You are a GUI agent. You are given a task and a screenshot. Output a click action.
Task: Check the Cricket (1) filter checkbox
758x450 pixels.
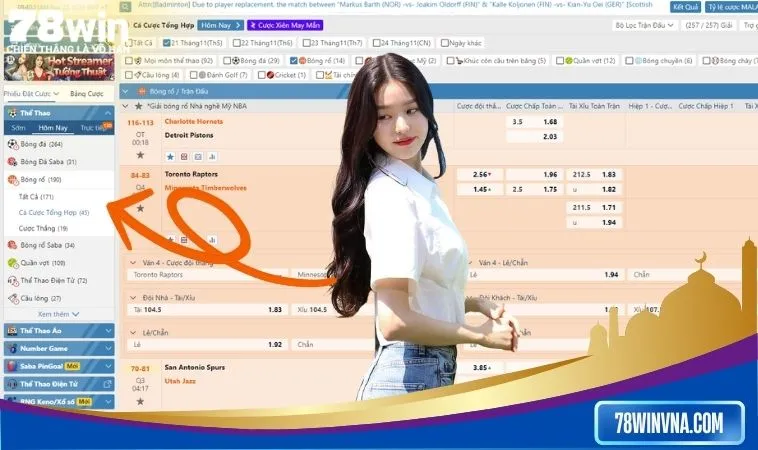262,75
